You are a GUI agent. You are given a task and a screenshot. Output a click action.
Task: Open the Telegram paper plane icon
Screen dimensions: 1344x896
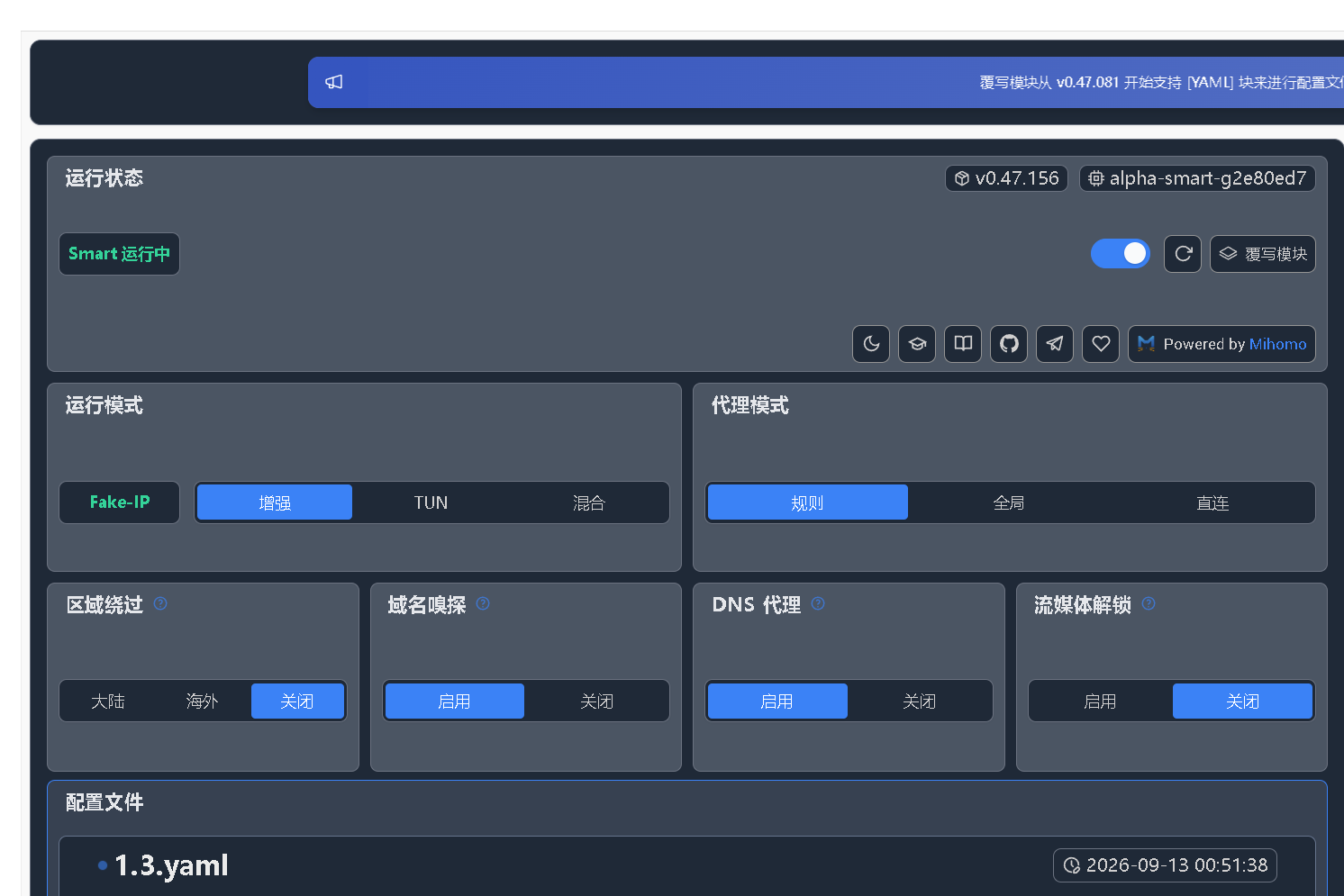click(1055, 344)
